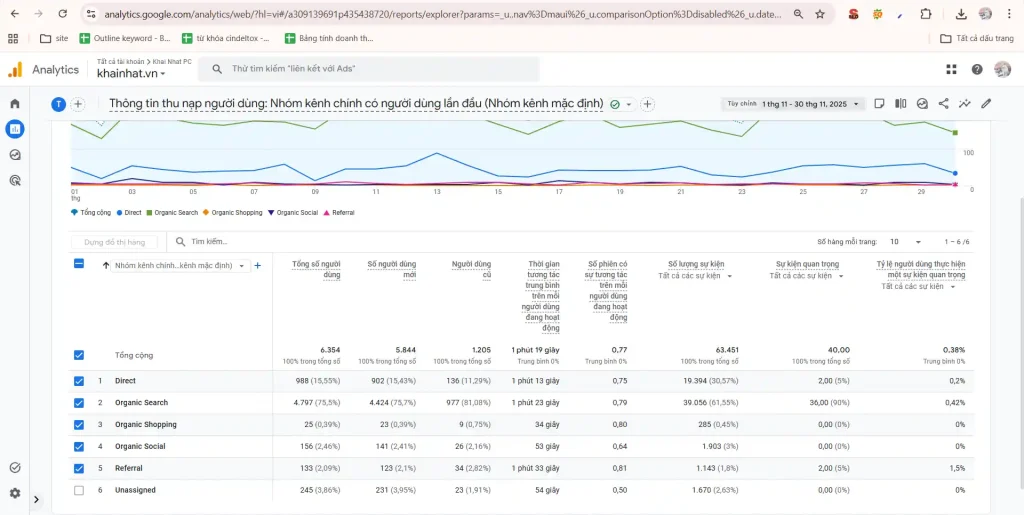The width and height of the screenshot is (1024, 515).
Task: Sort by Thời gian tương tác trung bình column
Action: 540,296
